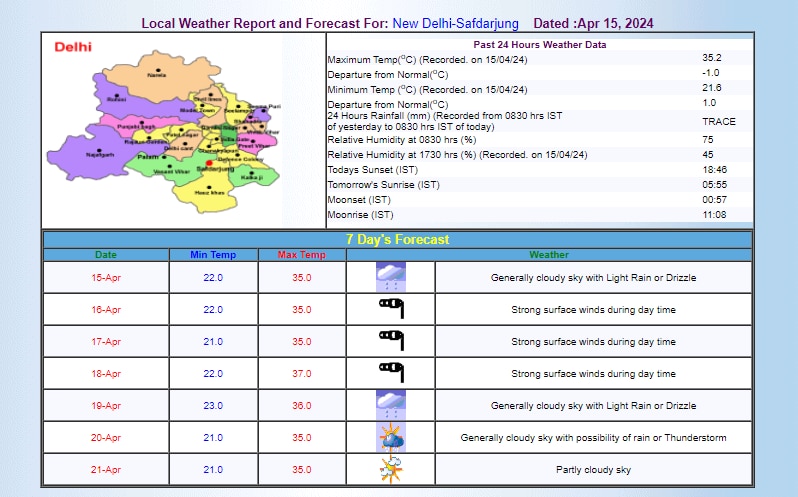Click the red Delhi map title
This screenshot has width=798, height=497.
73,47
